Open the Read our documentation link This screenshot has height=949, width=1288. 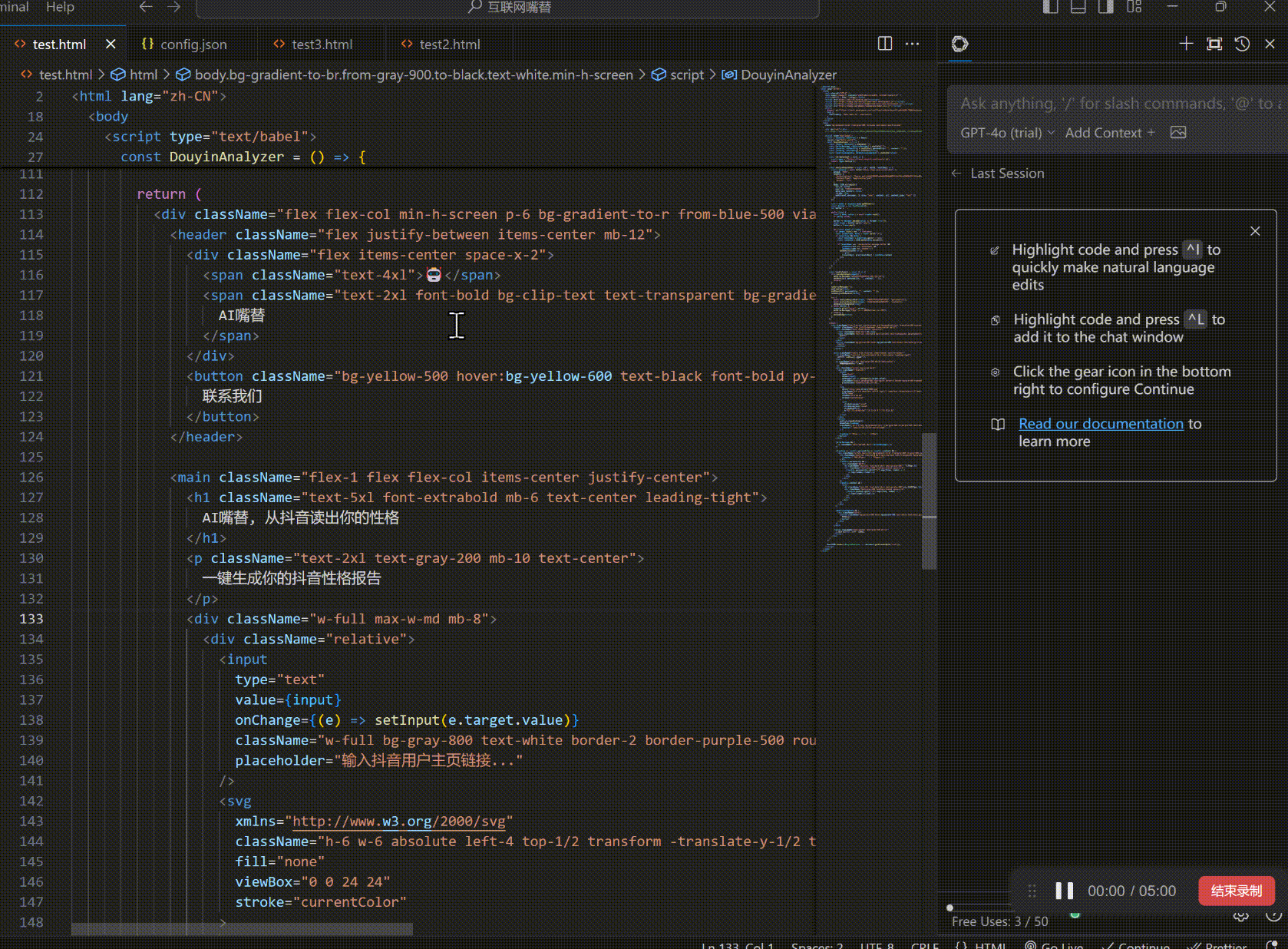tap(1101, 424)
